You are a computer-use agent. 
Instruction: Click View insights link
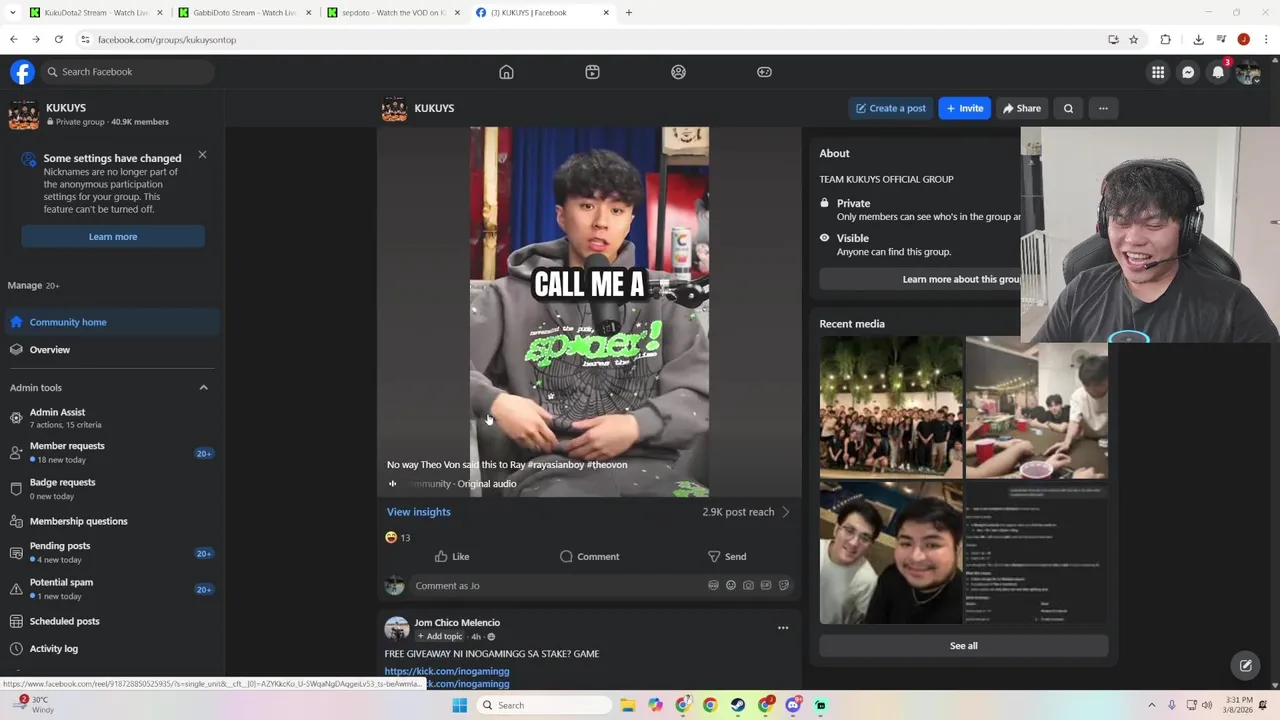[419, 512]
